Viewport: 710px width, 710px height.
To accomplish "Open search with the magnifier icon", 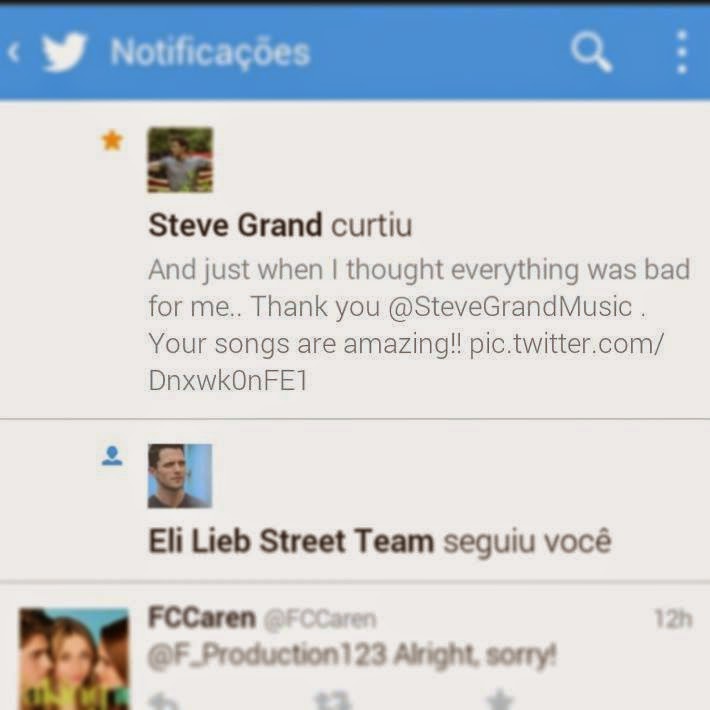I will [x=591, y=52].
